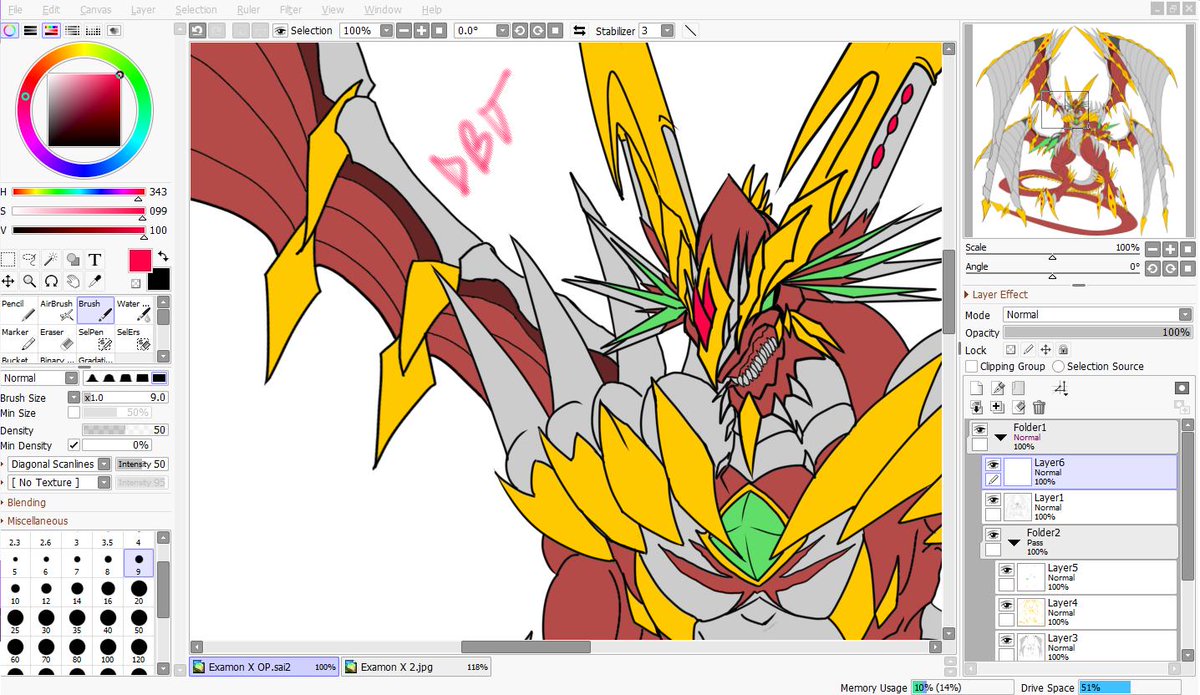The height and width of the screenshot is (695, 1200).
Task: Click the foreground red color swatch
Action: pos(140,260)
